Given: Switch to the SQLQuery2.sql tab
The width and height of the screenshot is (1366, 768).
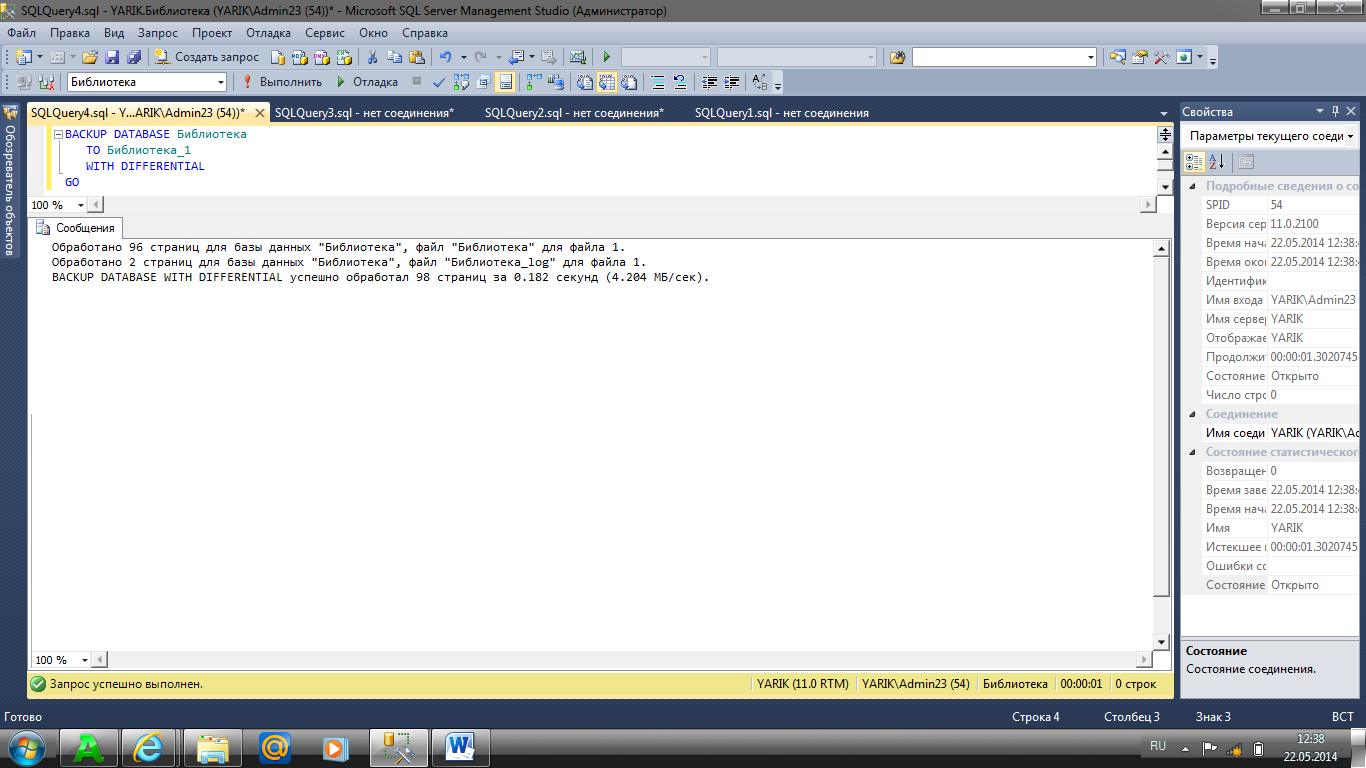Looking at the screenshot, I should 574,113.
